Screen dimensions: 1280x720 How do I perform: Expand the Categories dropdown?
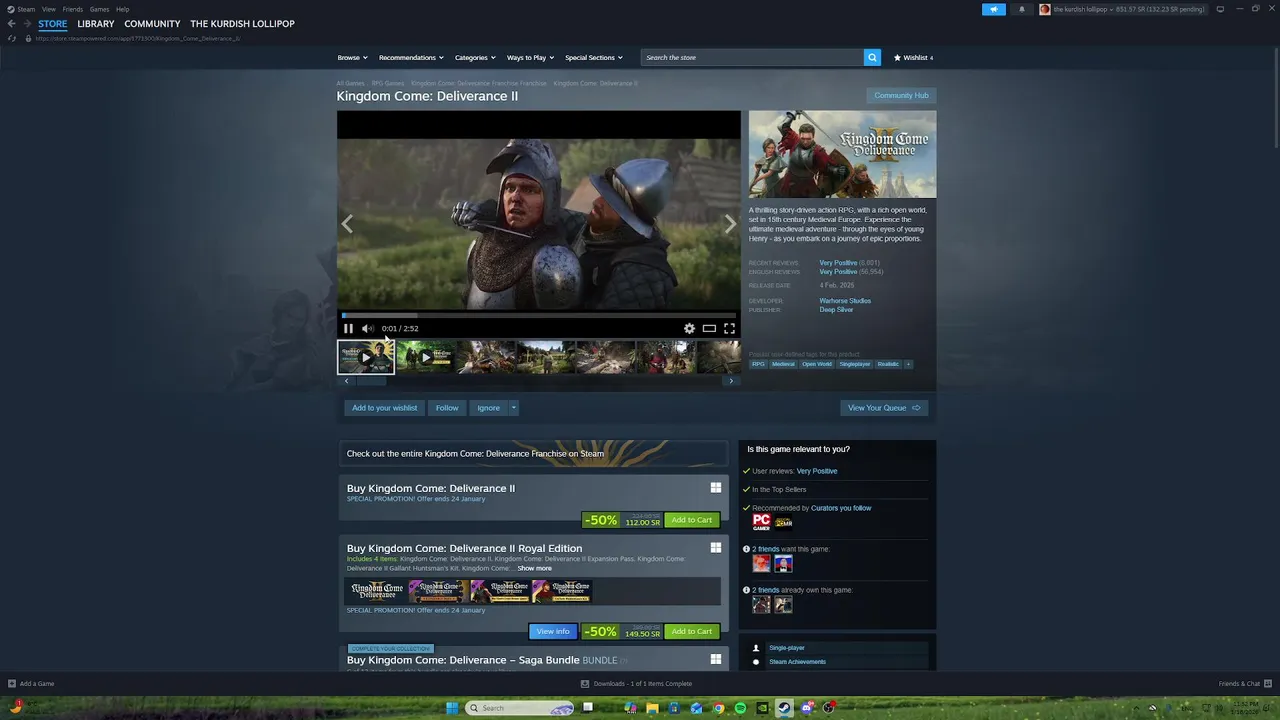pos(475,57)
